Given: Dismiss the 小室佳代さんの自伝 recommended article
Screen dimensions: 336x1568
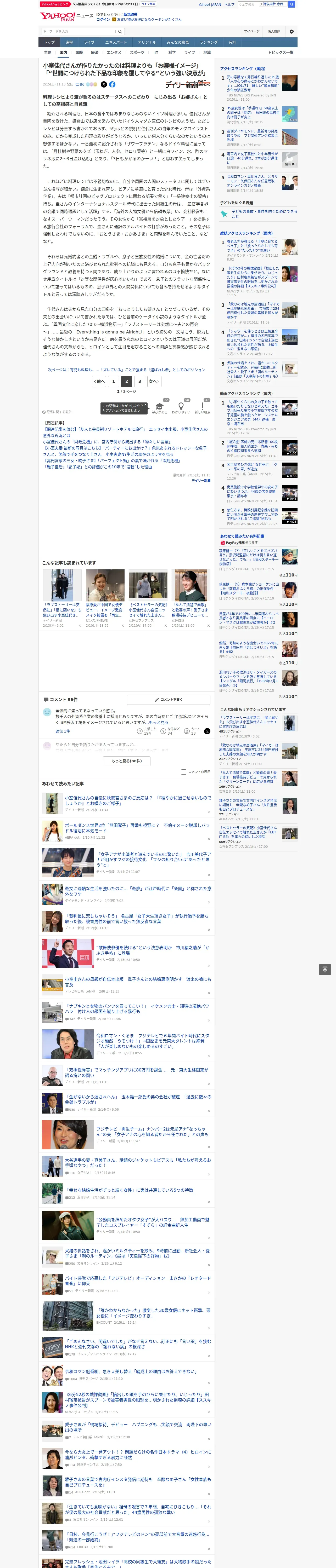Looking at the screenshot, I should [209, 812].
